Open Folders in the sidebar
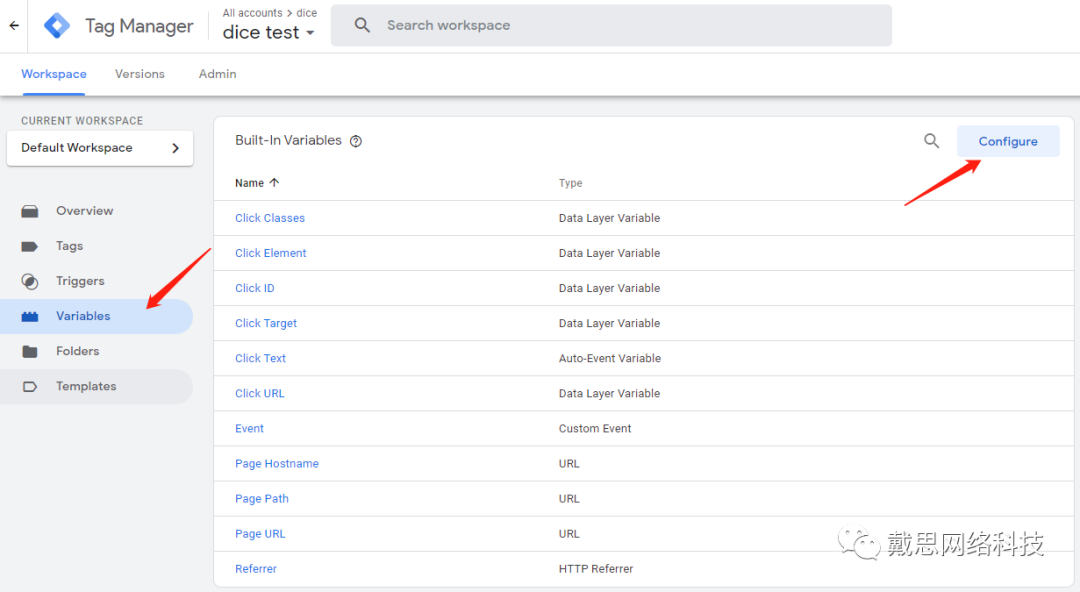The image size is (1080, 592). coord(77,351)
